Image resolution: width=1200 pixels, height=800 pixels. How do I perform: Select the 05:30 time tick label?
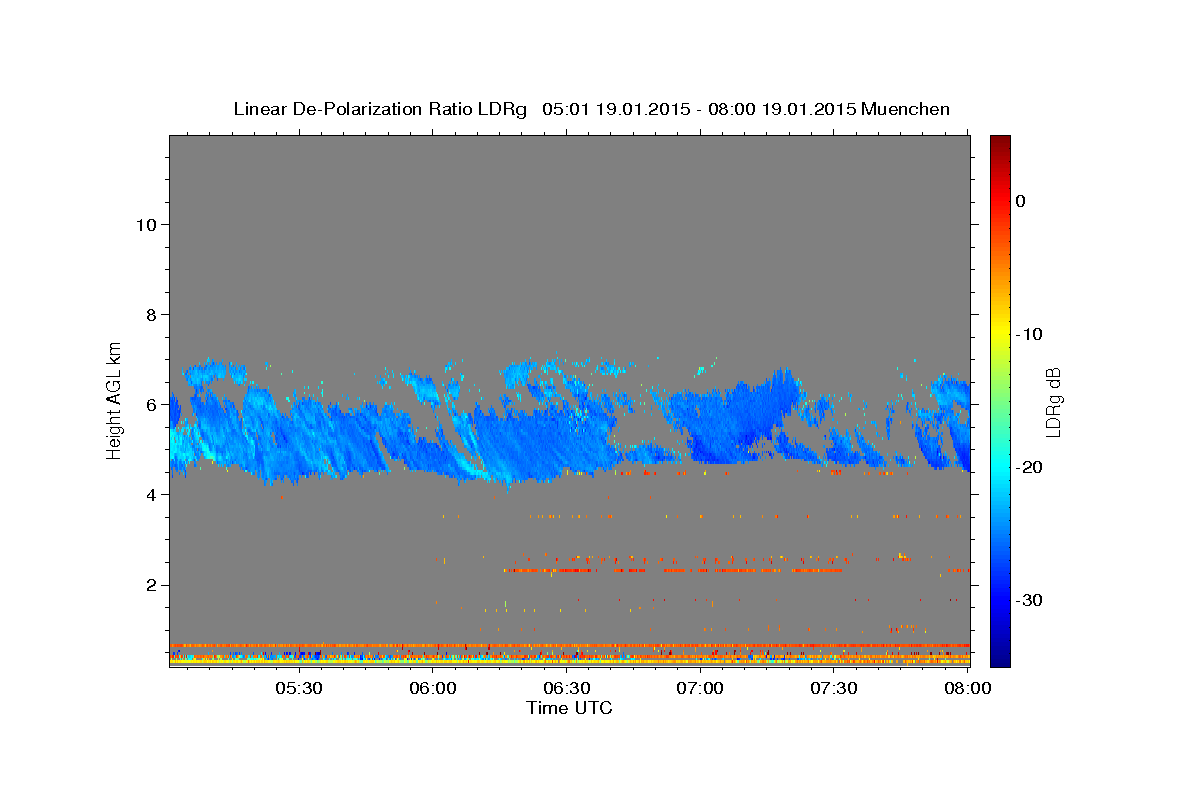click(298, 688)
